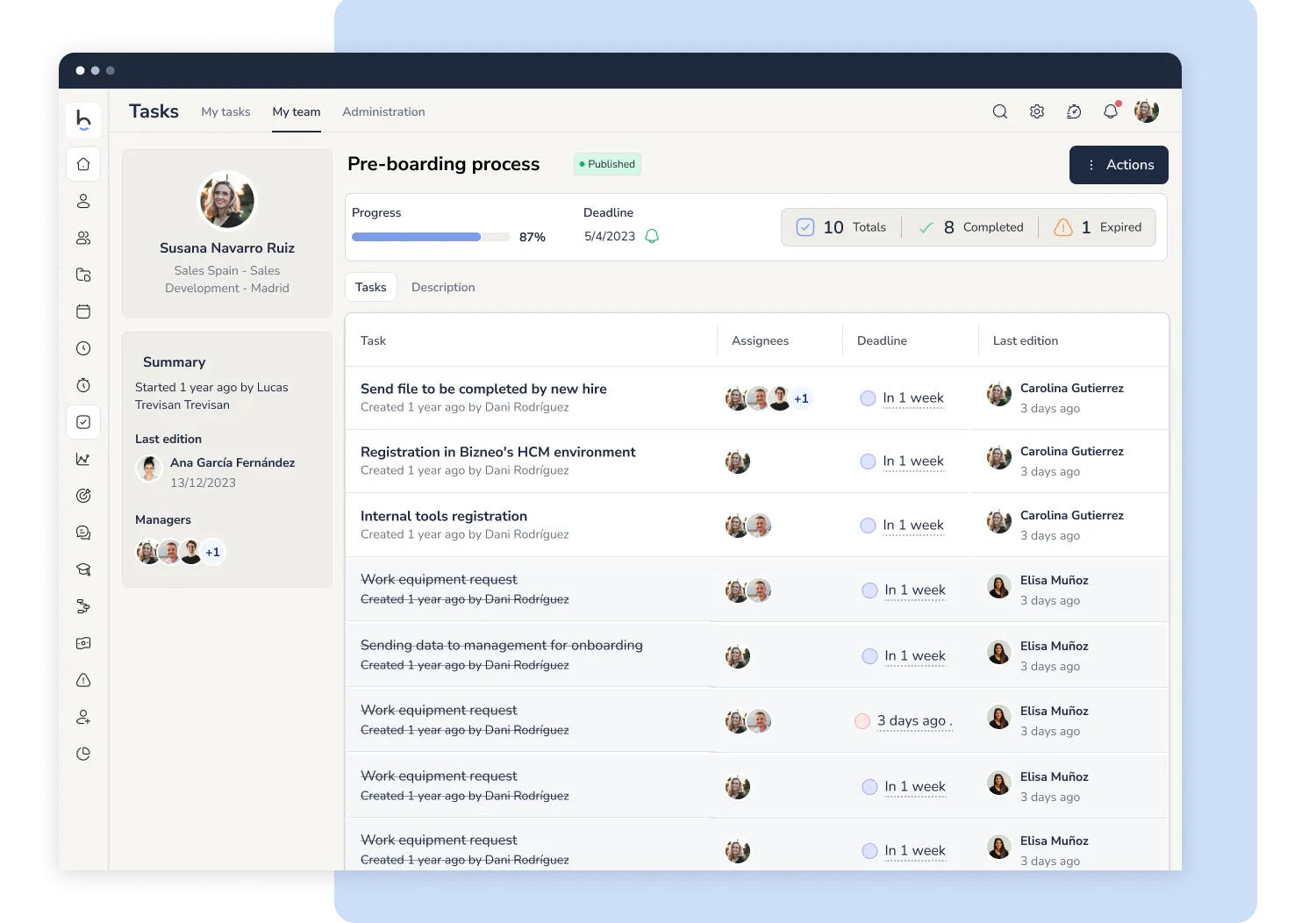Click assignee avatar on Registration in Bizneo's row
The image size is (1316, 923).
coord(738,461)
